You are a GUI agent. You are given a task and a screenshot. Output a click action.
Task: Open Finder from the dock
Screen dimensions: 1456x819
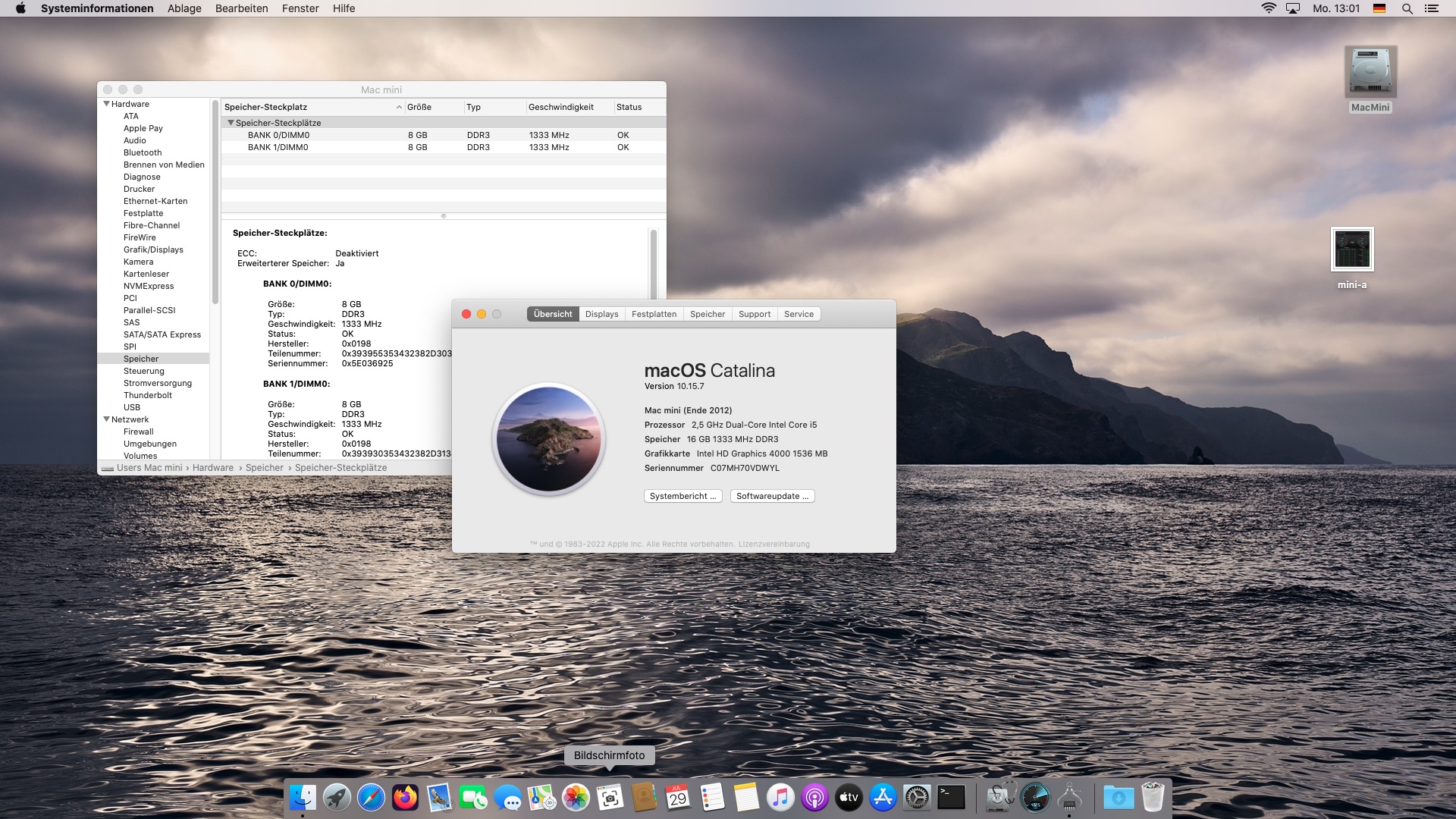(x=303, y=797)
